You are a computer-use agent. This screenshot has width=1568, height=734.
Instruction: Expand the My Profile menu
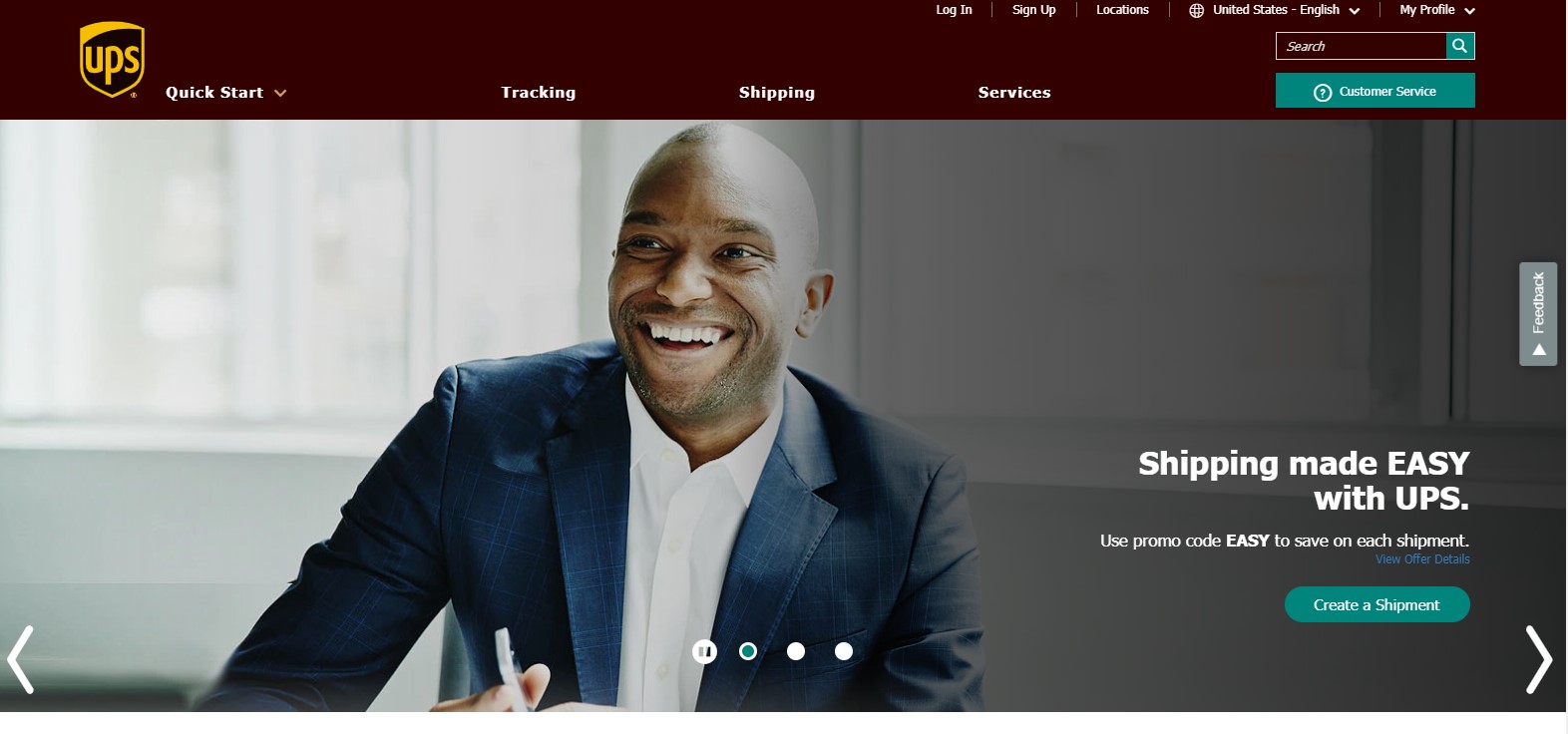pyautogui.click(x=1437, y=10)
